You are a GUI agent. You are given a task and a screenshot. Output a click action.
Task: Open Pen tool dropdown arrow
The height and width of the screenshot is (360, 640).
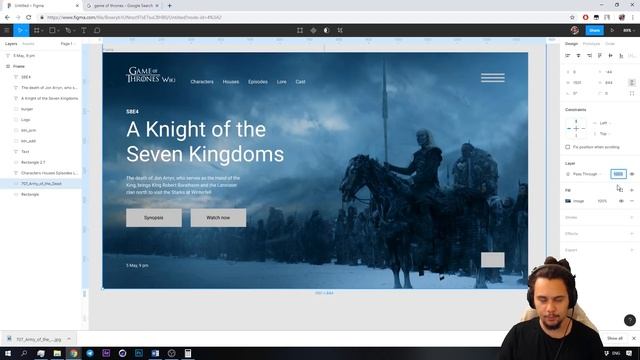point(74,31)
